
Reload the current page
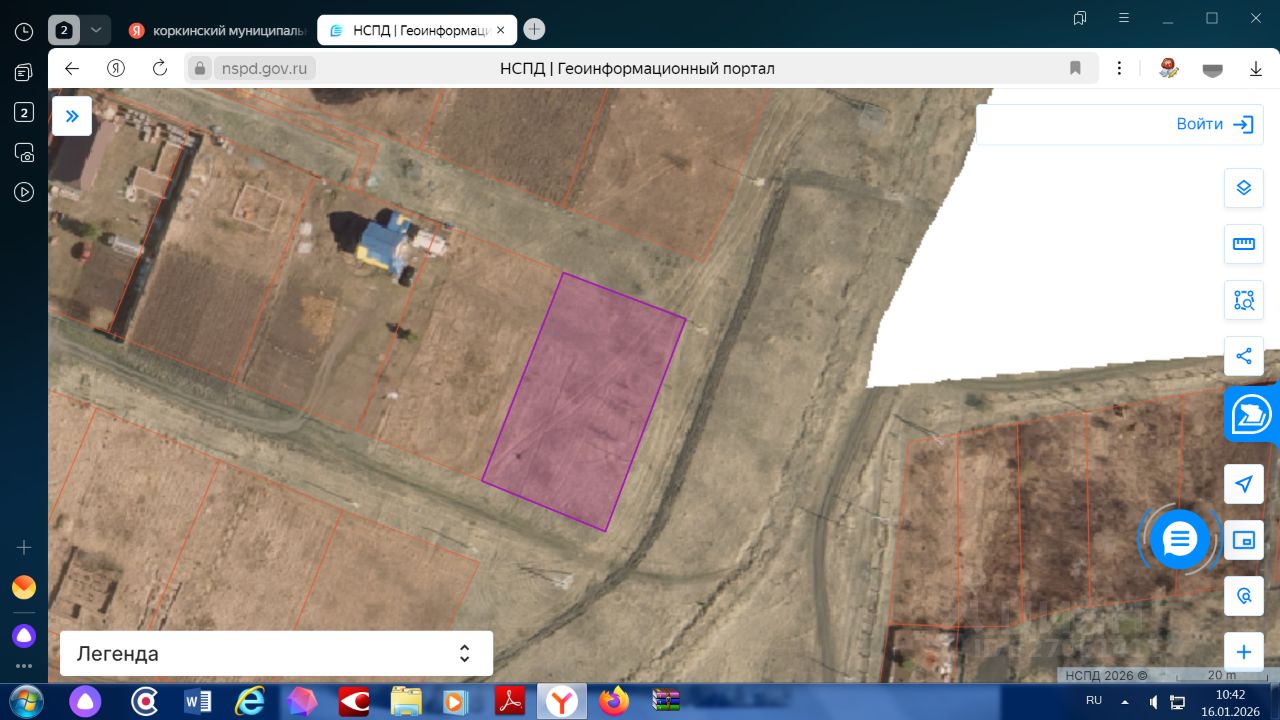[160, 68]
